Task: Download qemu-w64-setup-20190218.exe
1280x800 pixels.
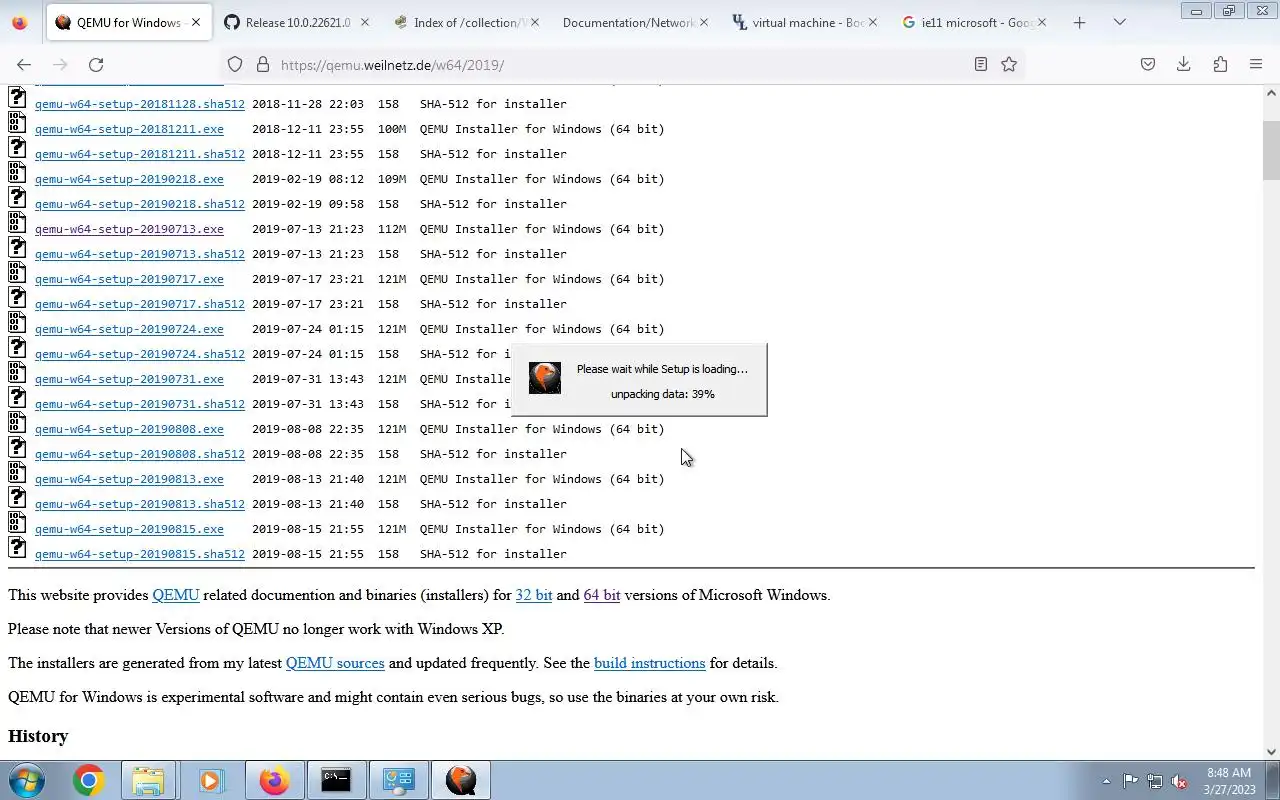Action: [129, 179]
